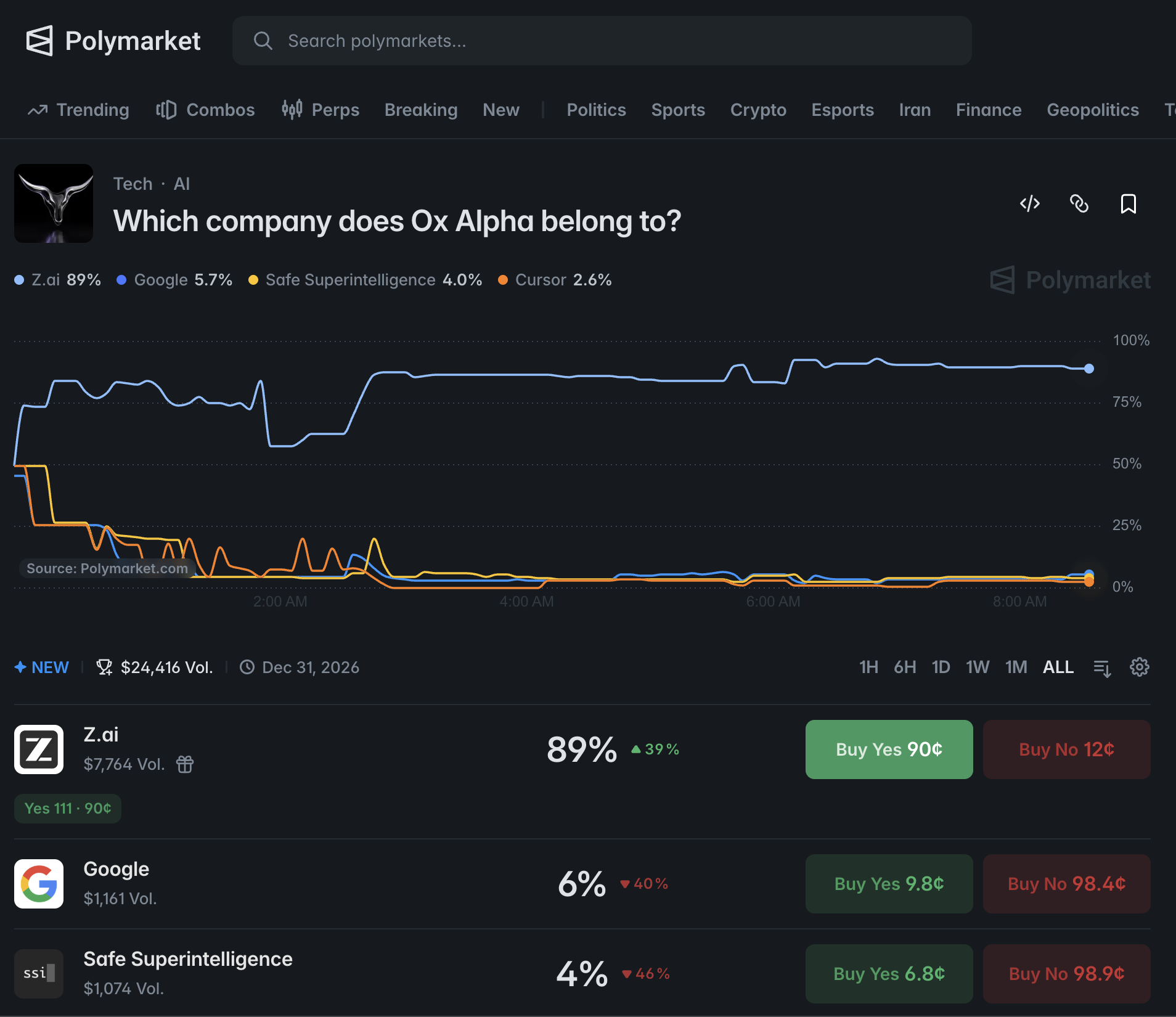Image resolution: width=1176 pixels, height=1017 pixels.
Task: Focus the Search polymarkets field
Action: (x=602, y=41)
